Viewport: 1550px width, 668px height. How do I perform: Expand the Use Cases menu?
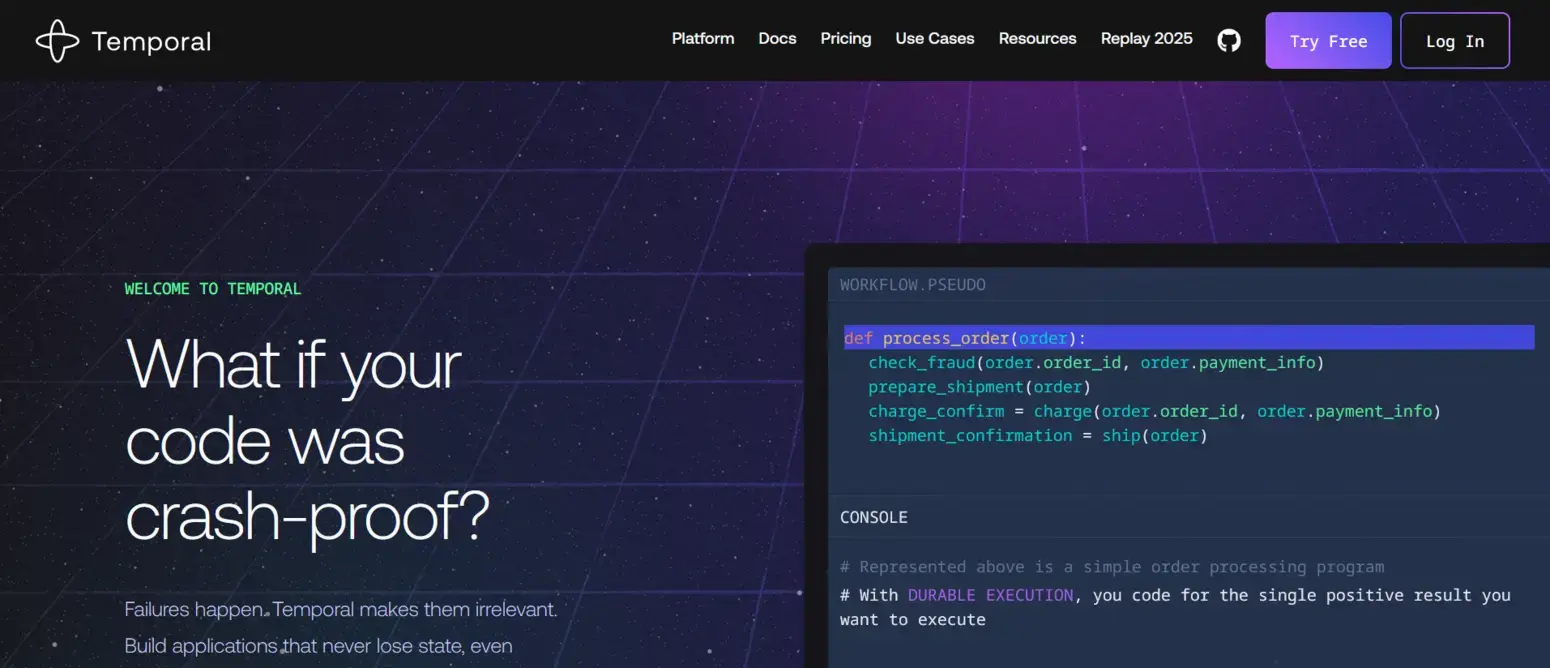point(935,39)
